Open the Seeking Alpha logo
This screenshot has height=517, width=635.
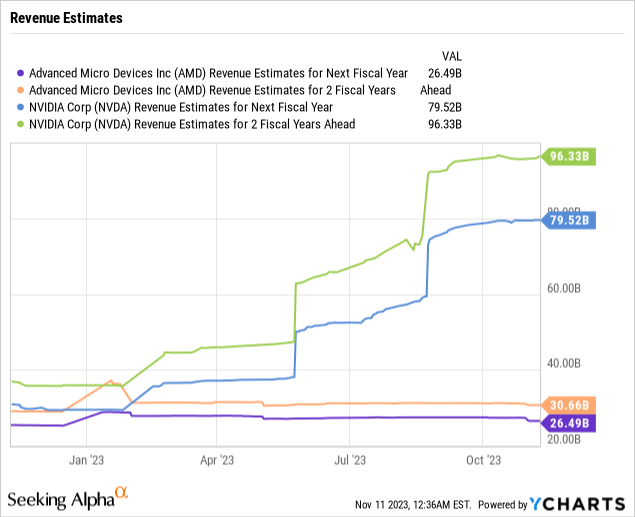click(x=68, y=497)
